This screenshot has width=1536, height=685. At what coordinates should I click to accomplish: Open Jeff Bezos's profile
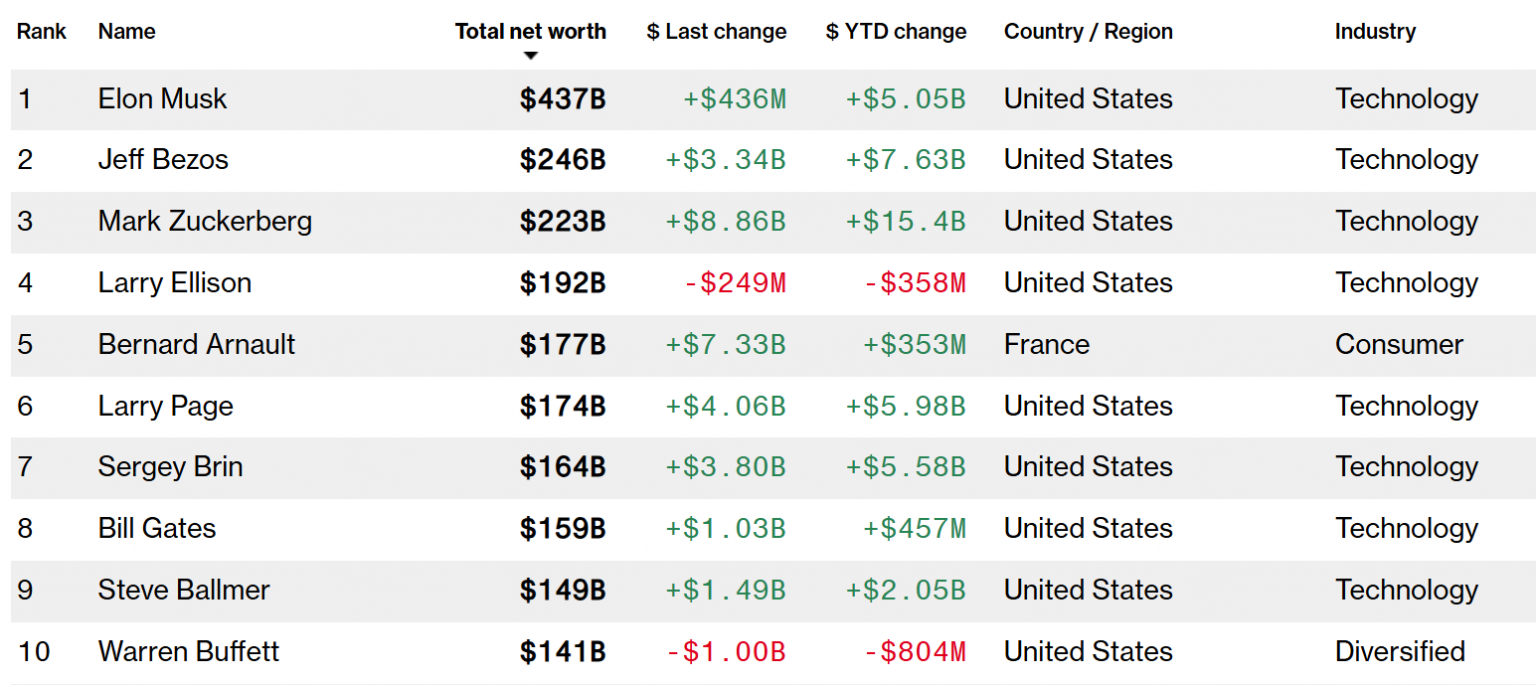163,160
